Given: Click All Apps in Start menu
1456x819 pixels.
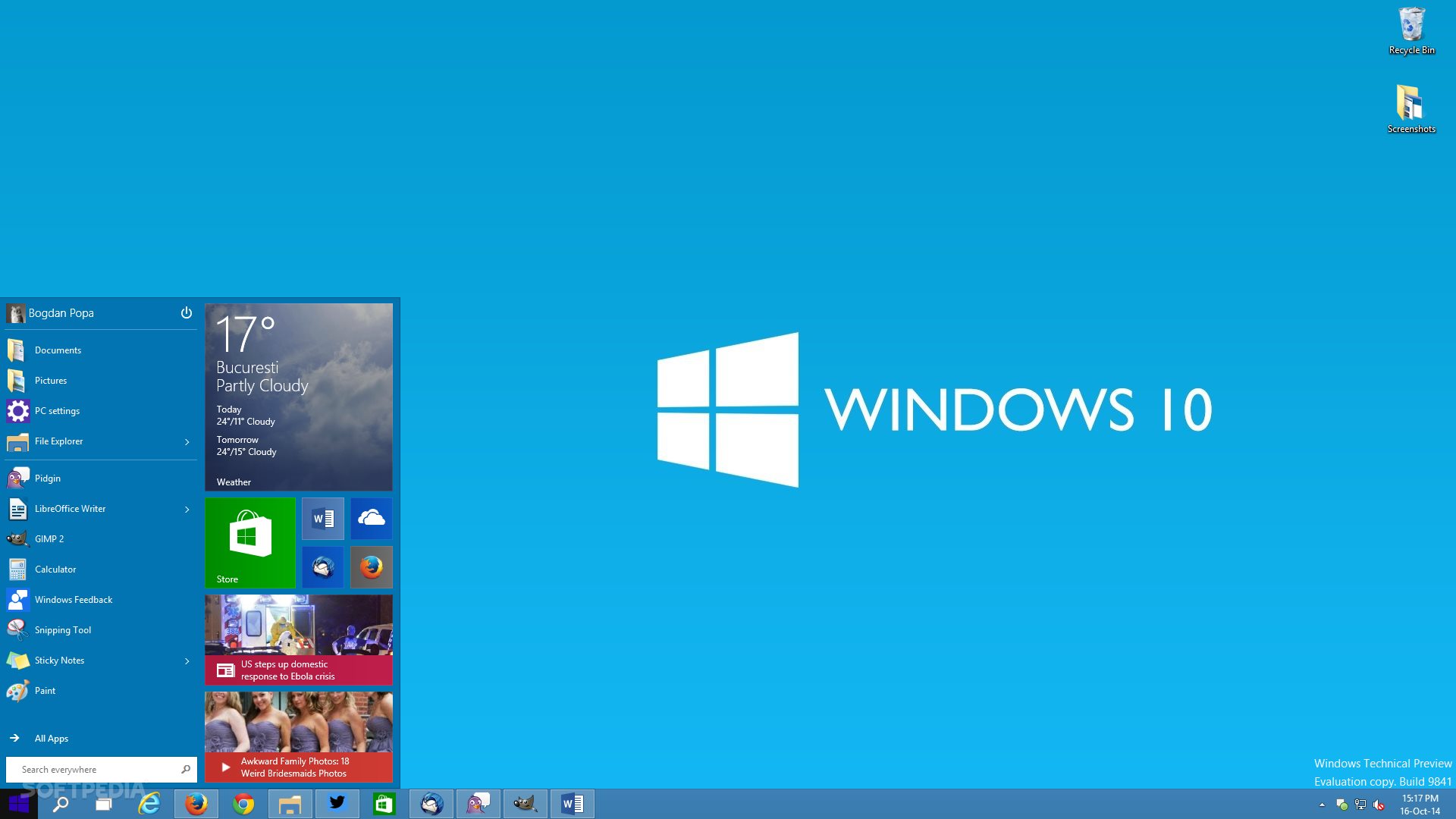Looking at the screenshot, I should point(52,738).
